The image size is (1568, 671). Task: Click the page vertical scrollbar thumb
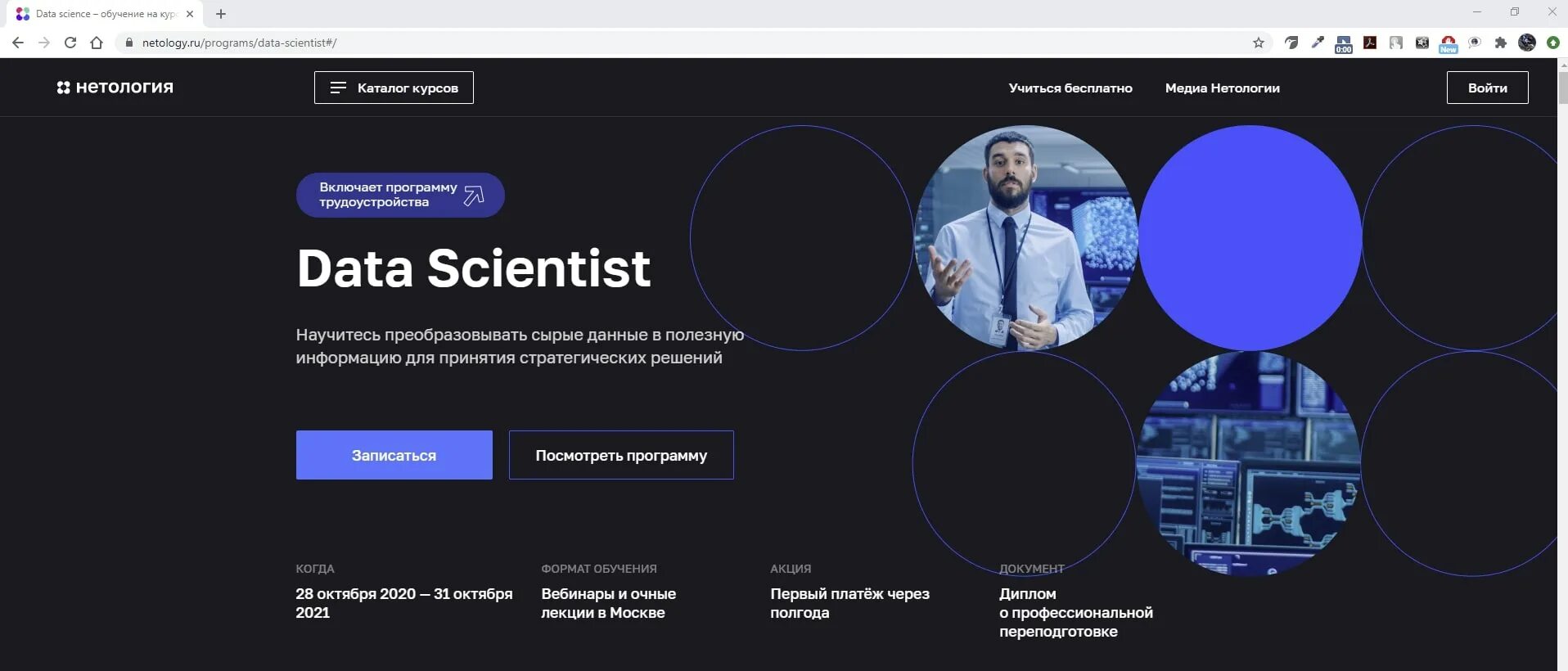tap(1562, 88)
